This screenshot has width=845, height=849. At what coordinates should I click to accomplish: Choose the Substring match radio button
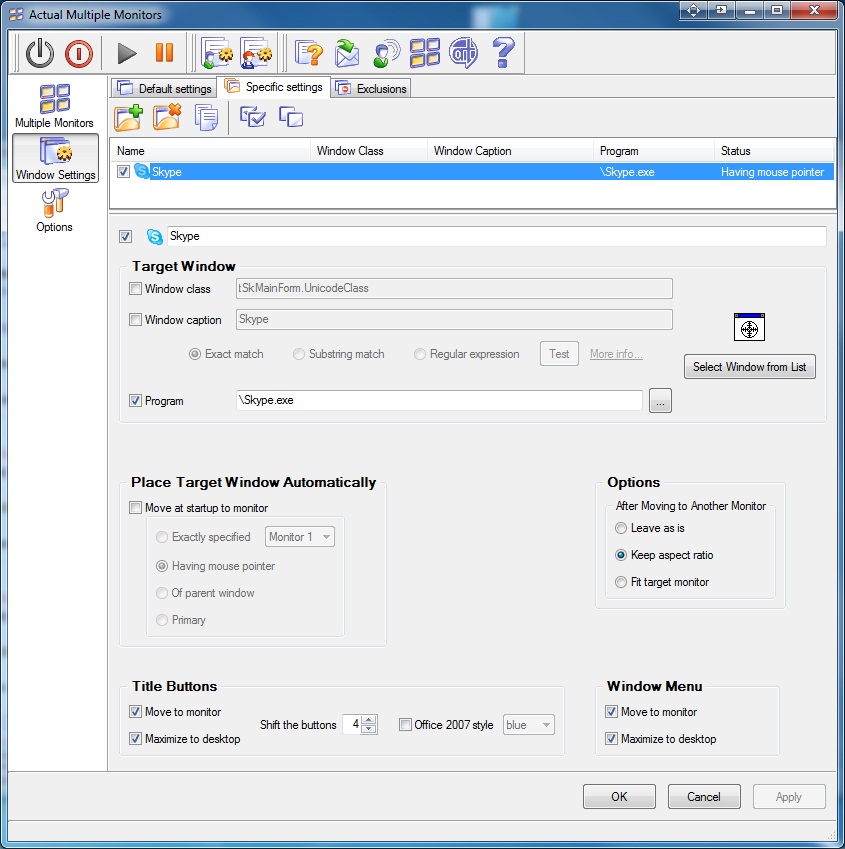299,354
